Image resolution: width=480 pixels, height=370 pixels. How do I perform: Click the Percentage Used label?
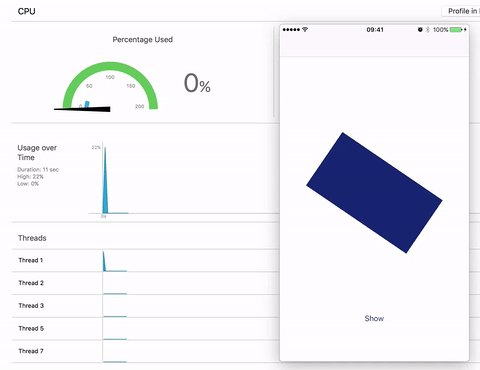pyautogui.click(x=143, y=40)
